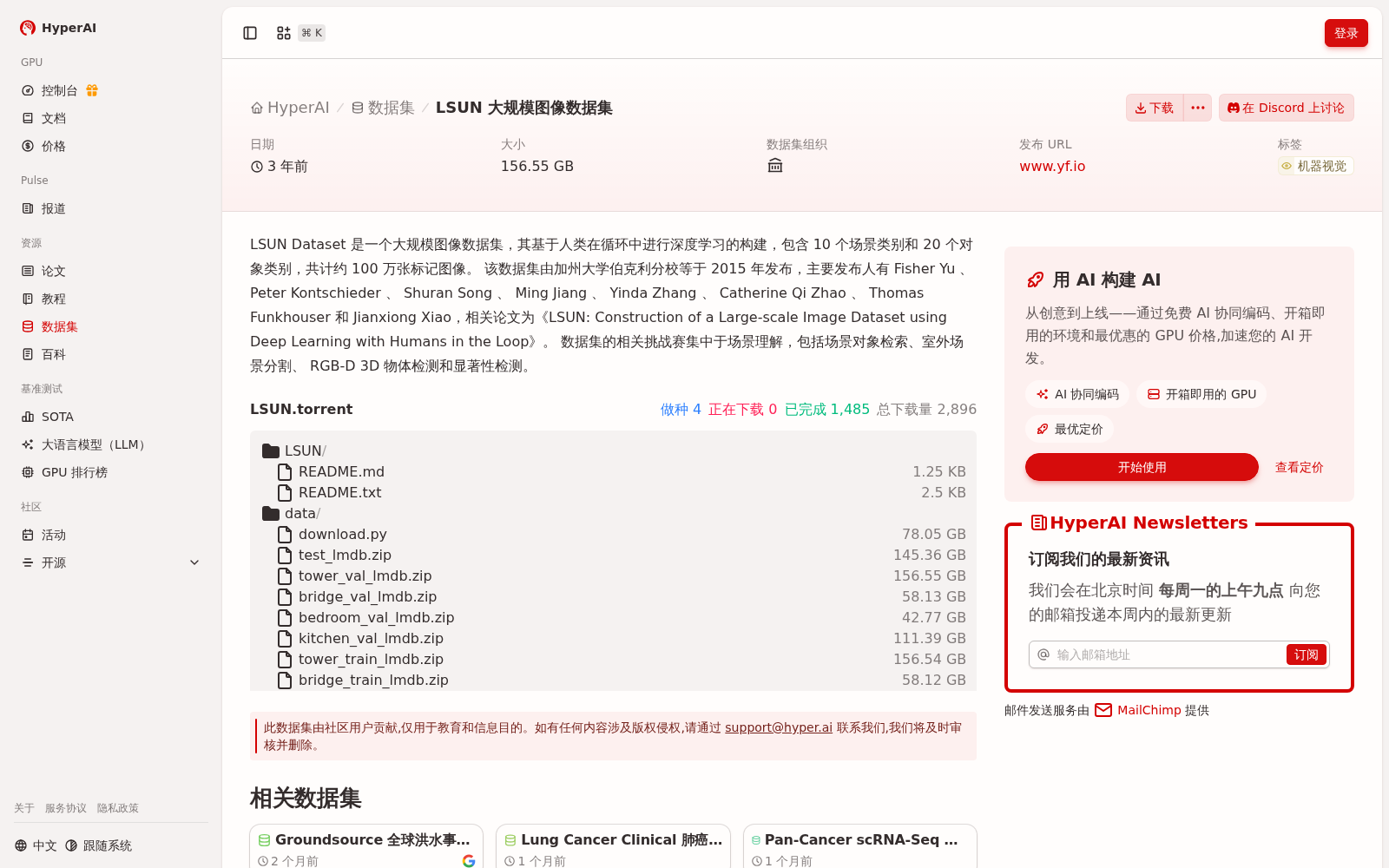Screen dimensions: 1389x868
Task: Click the README.md file icon
Action: (284, 471)
